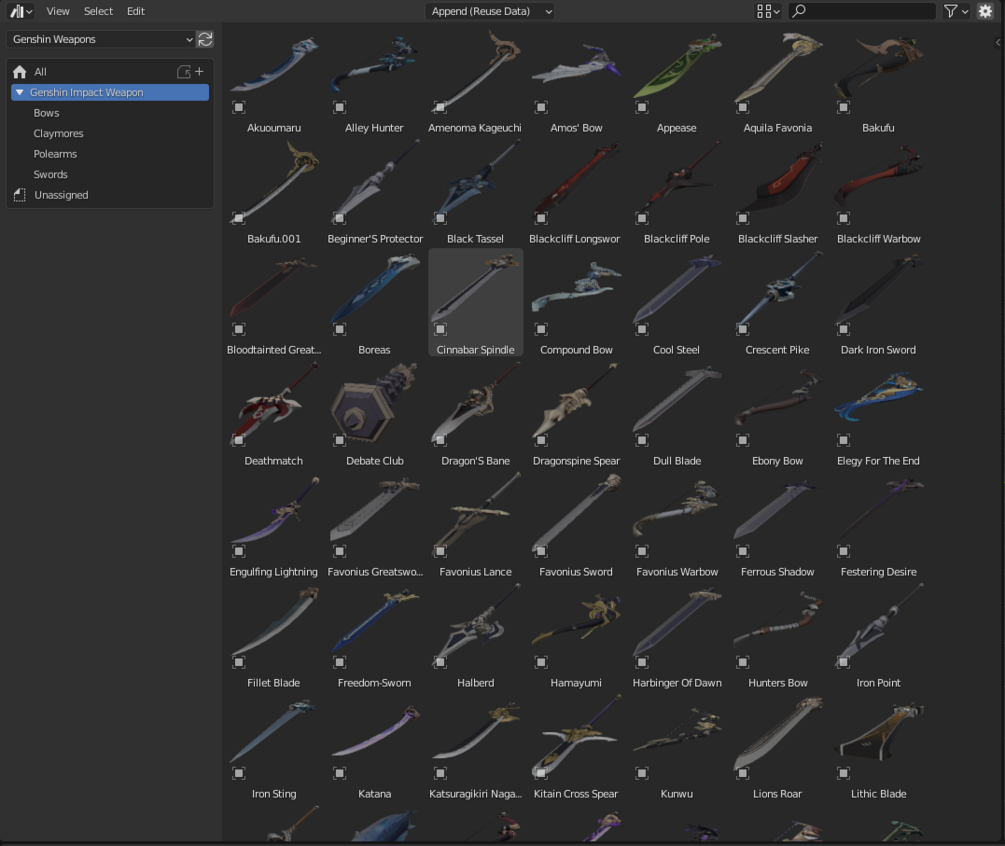Pick the Boreas asset
This screenshot has width=1005, height=846.
click(374, 304)
